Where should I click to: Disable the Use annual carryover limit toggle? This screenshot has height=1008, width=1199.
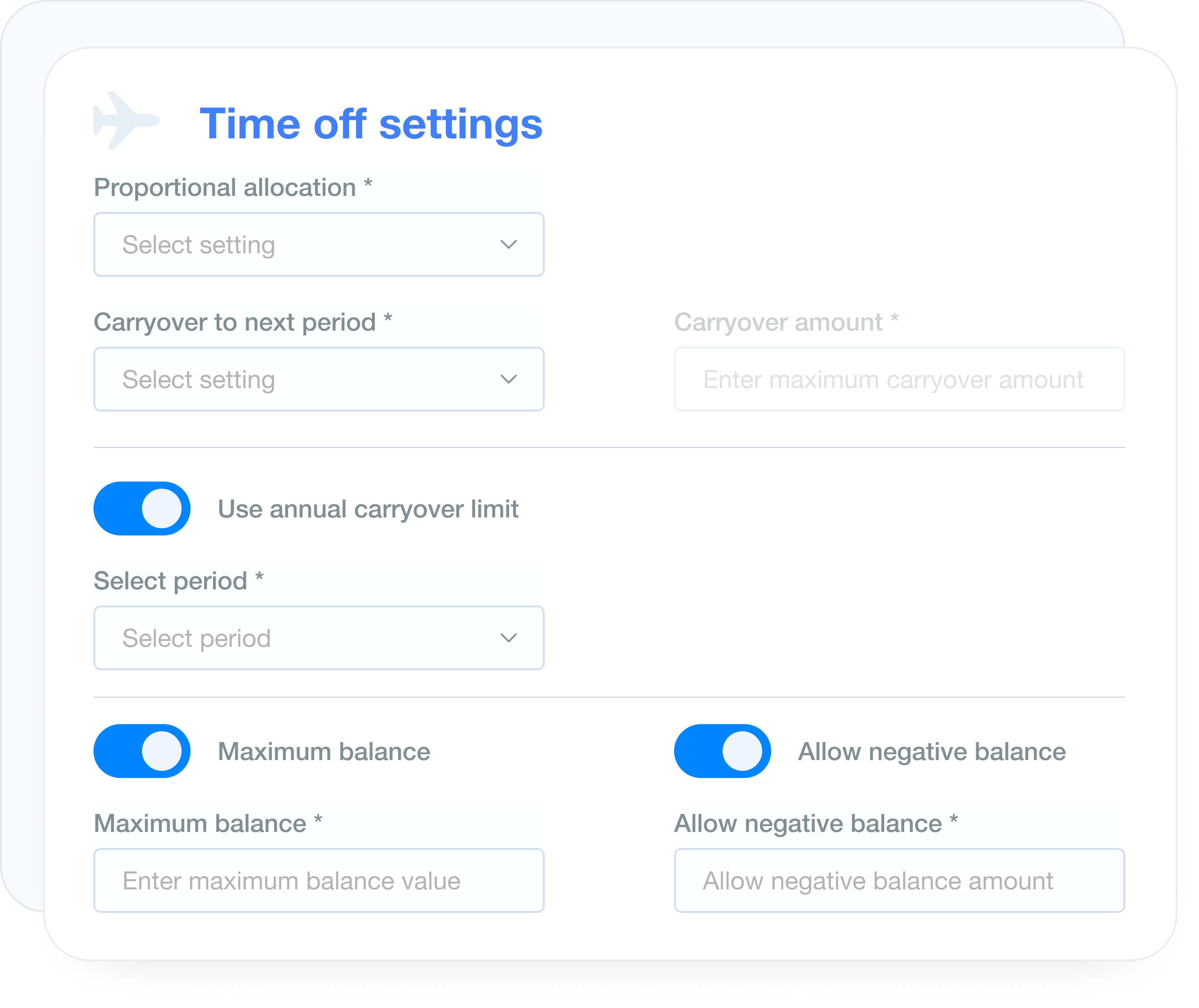click(142, 508)
